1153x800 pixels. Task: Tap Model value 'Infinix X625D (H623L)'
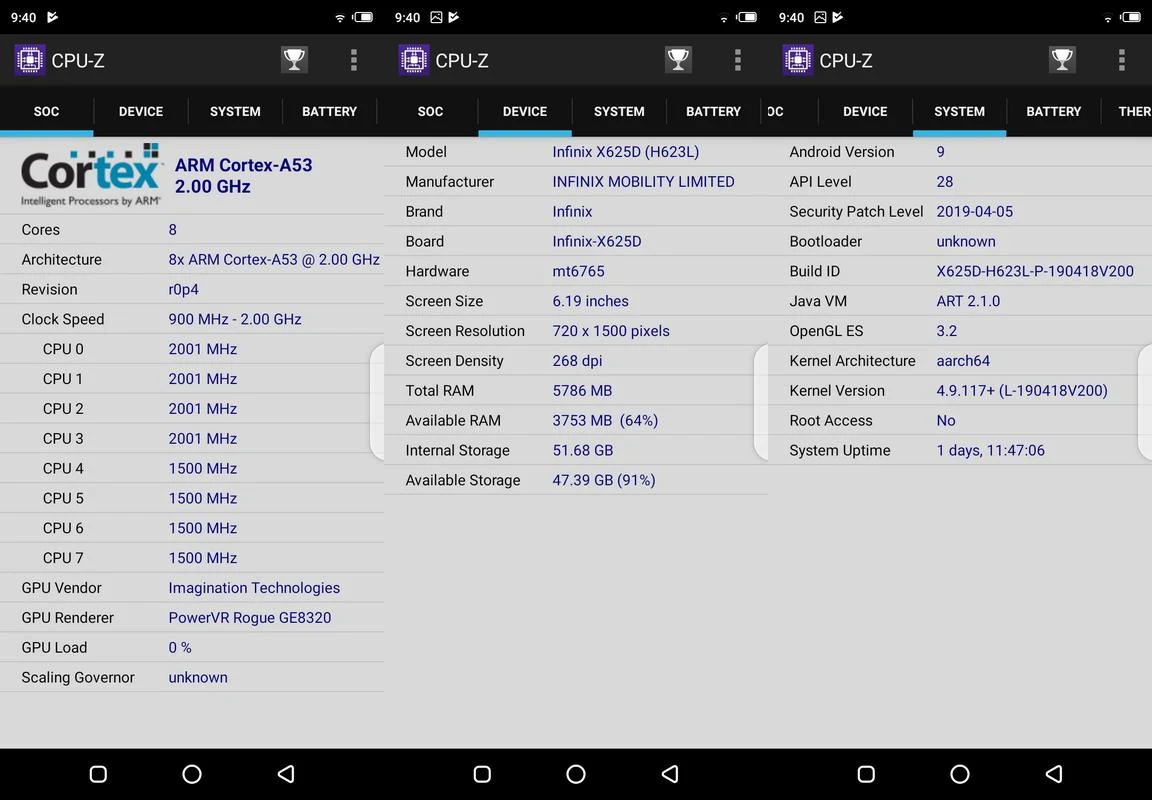626,151
